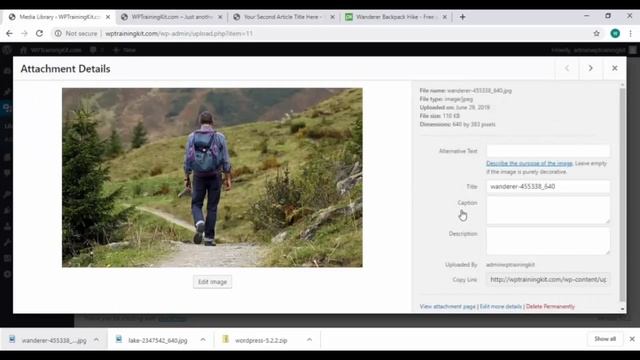This screenshot has width=640, height=360.
Task: Open a new browser tab
Action: [462, 17]
